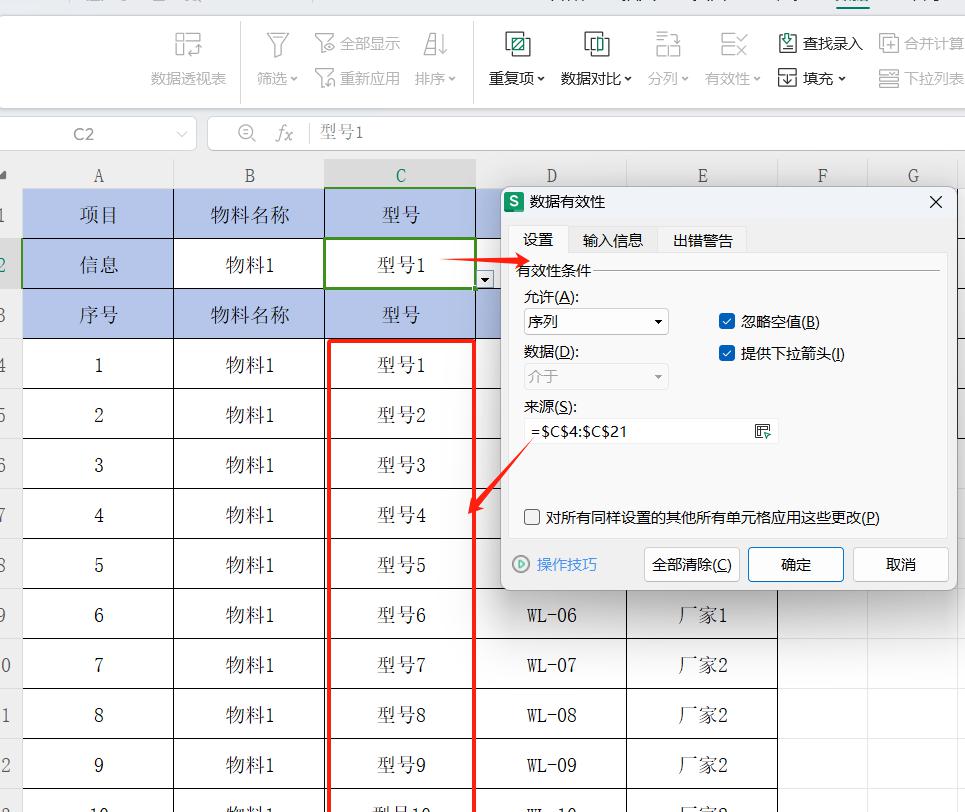Expand the 填充 dropdown arrow

coord(842,79)
